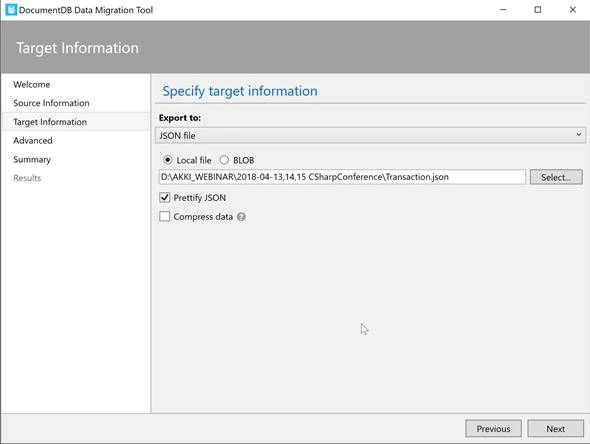Open the Export to dropdown
Image resolution: width=590 pixels, height=444 pixels.
click(370, 135)
